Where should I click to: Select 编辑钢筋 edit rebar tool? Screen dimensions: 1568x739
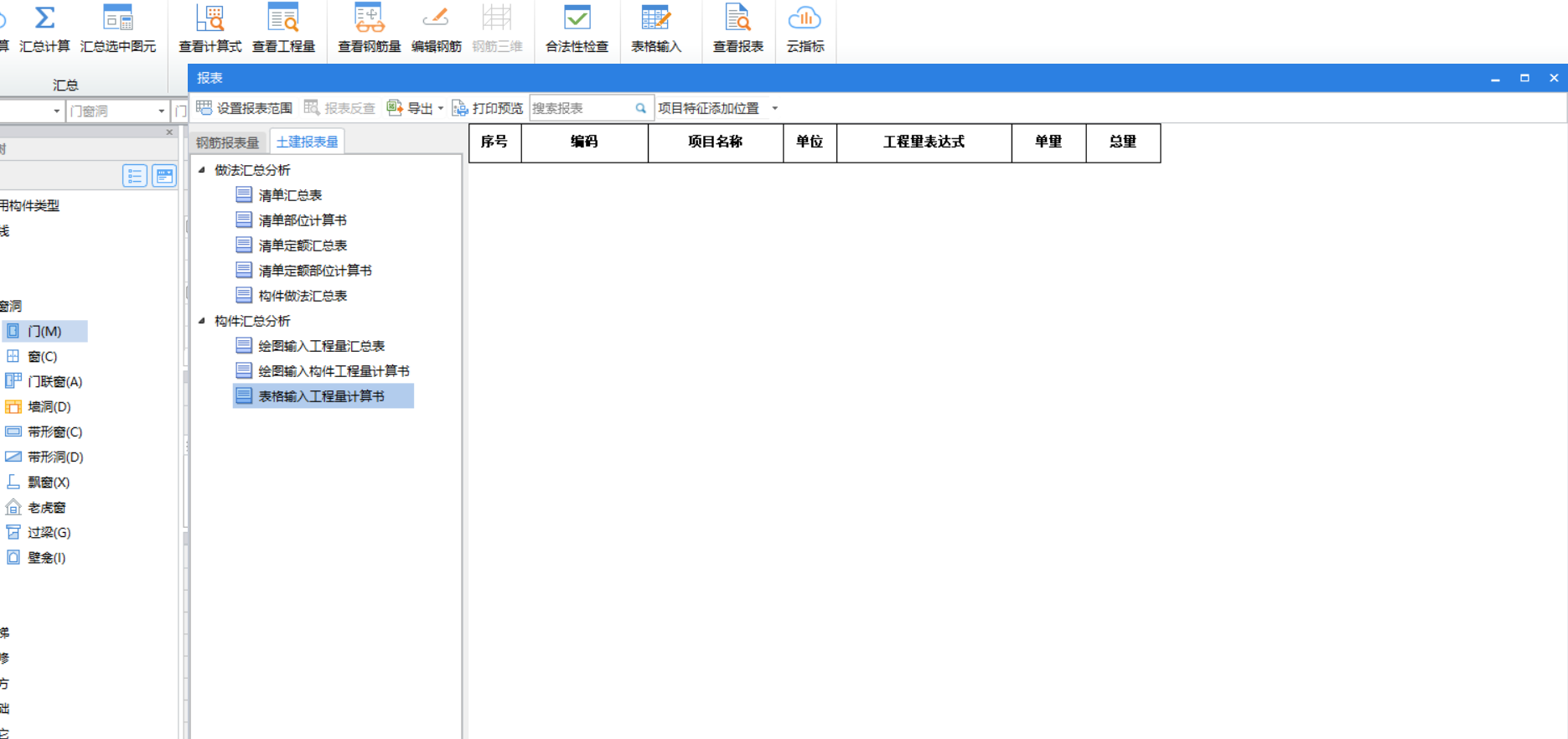point(436,29)
